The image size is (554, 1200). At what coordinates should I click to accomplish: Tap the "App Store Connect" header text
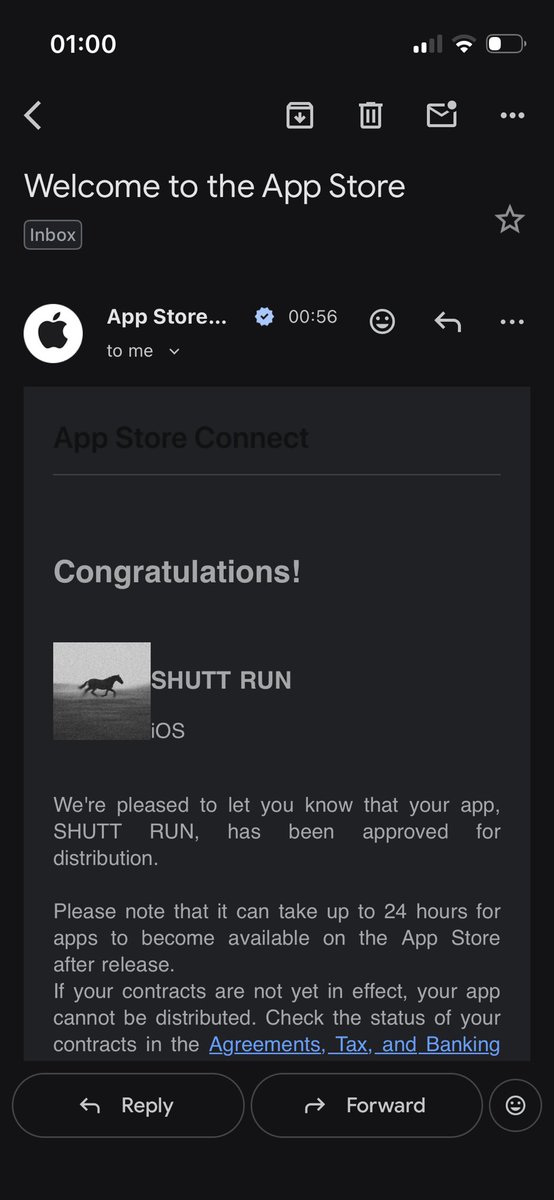coord(181,437)
